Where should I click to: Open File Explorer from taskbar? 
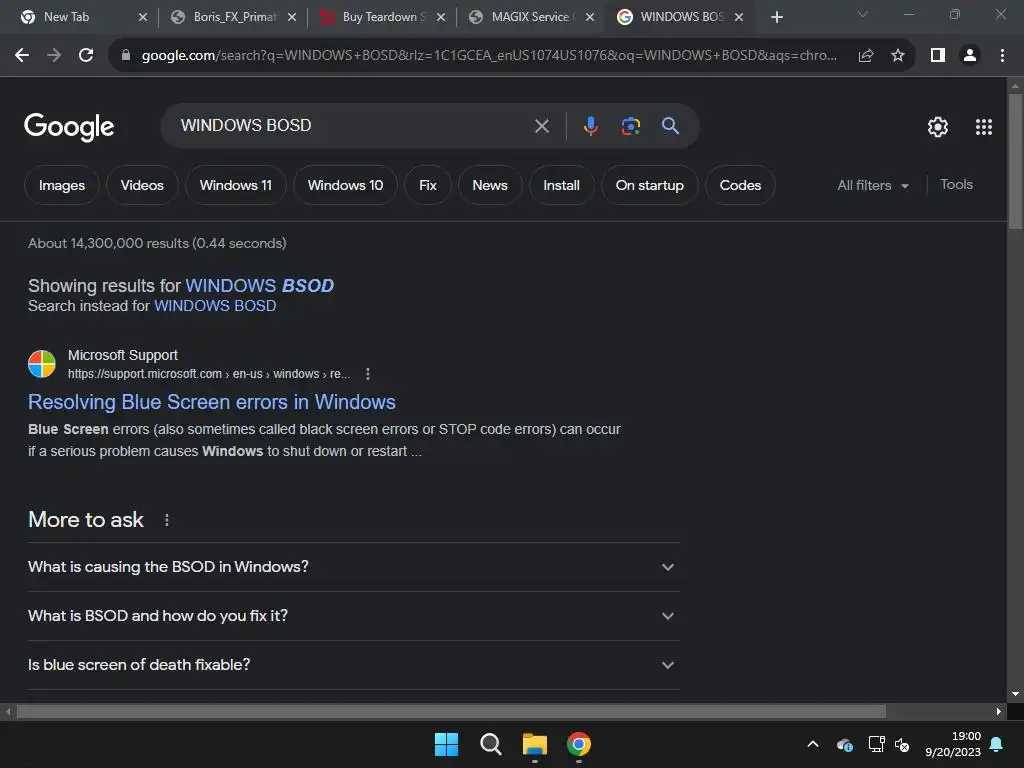coord(535,744)
